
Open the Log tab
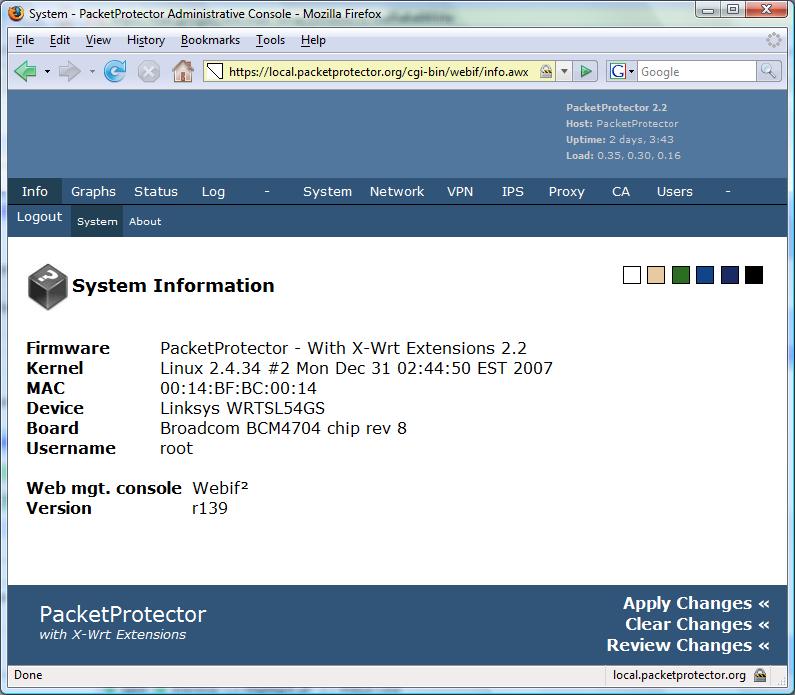coord(213,192)
